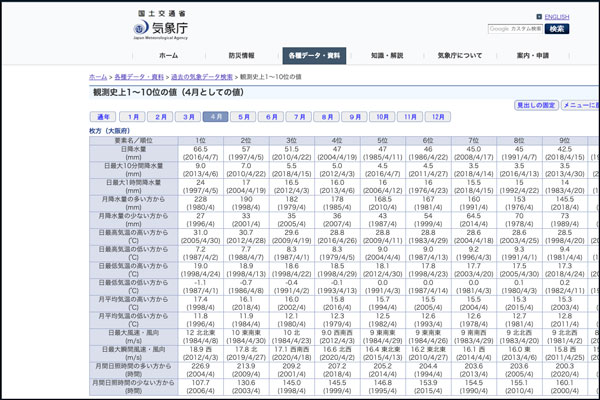
Task: Open the 防災情報 navigation tab
Action: [241, 56]
